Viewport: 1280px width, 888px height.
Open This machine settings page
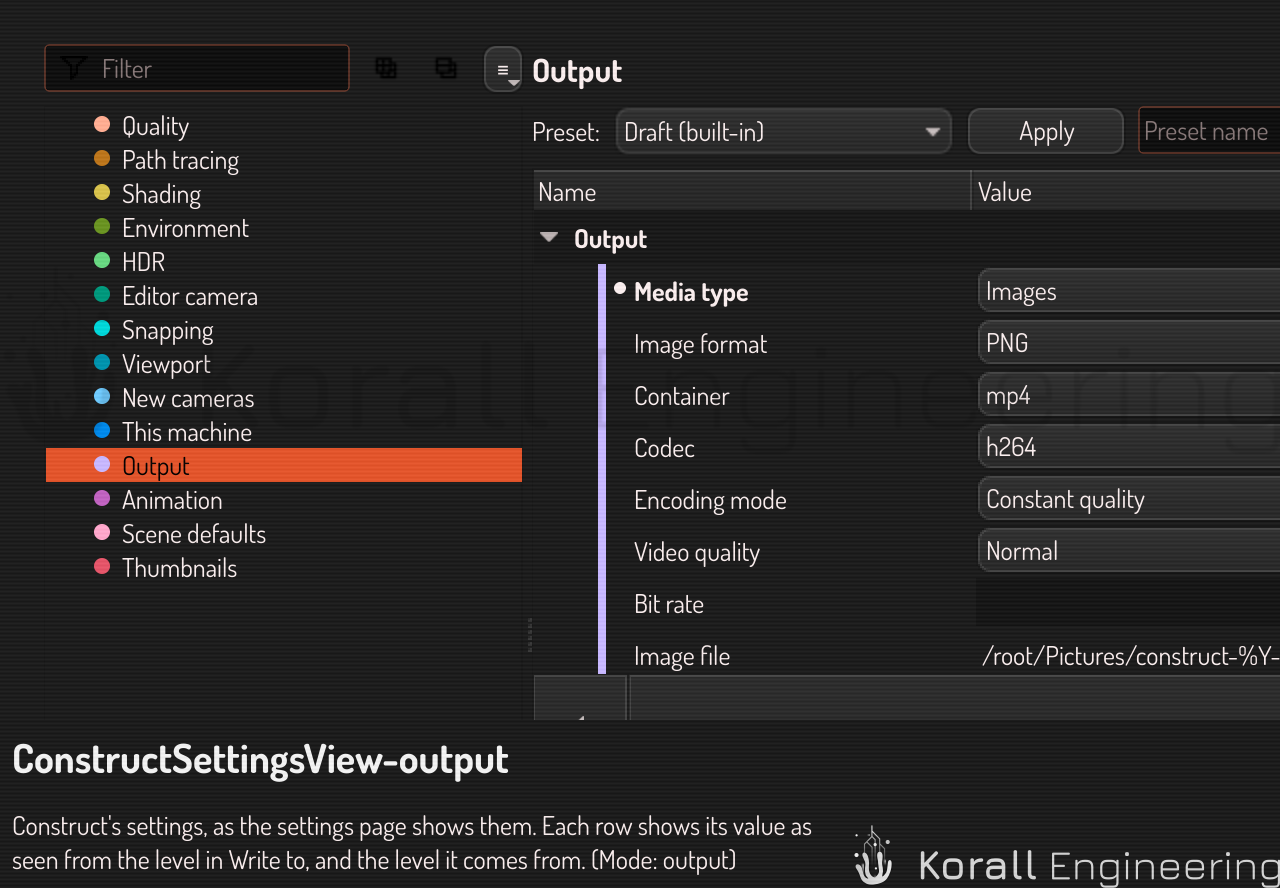(x=284, y=432)
